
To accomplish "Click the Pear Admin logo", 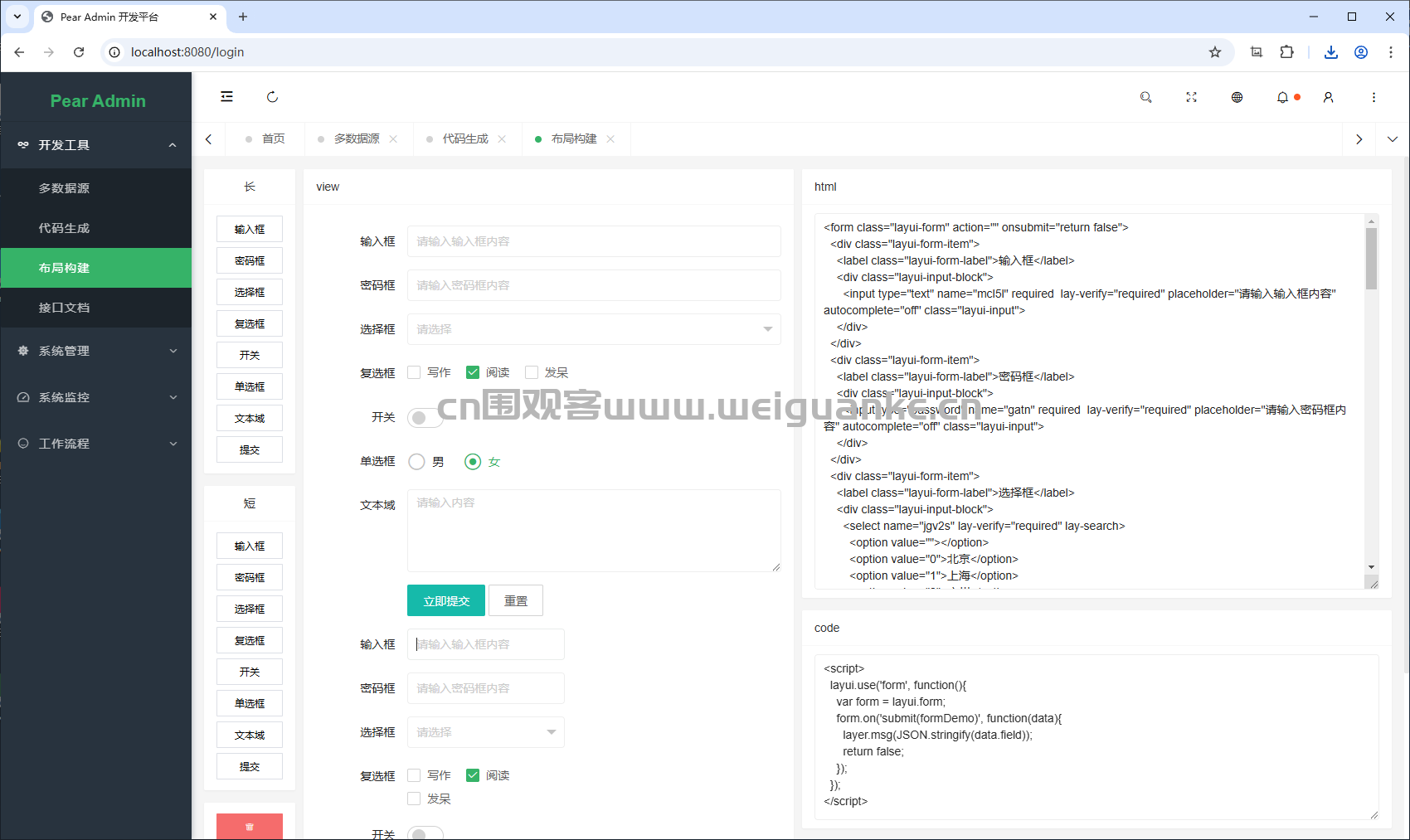I will pyautogui.click(x=98, y=101).
